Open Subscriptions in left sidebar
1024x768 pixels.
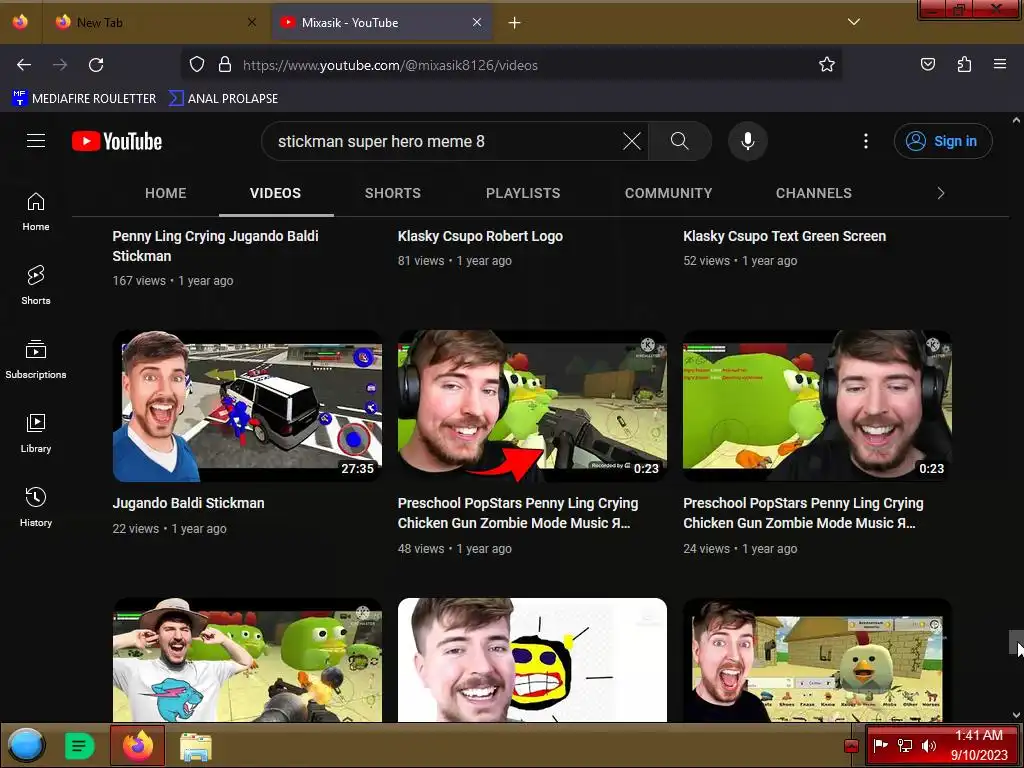click(x=36, y=359)
